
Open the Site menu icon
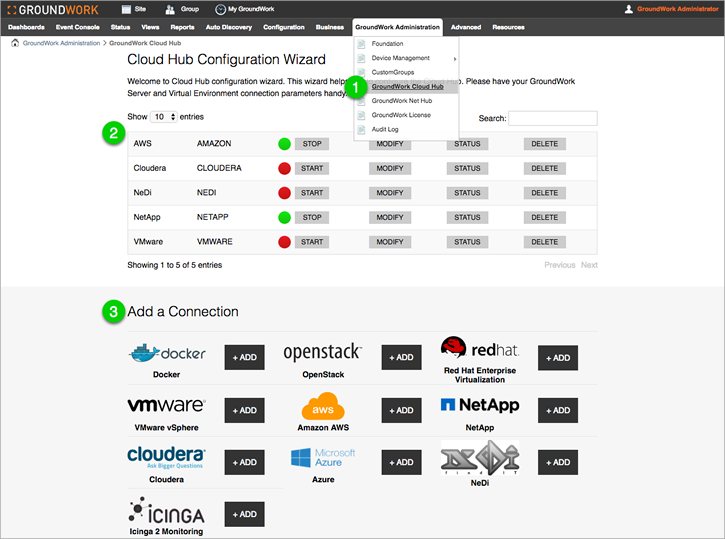[126, 9]
